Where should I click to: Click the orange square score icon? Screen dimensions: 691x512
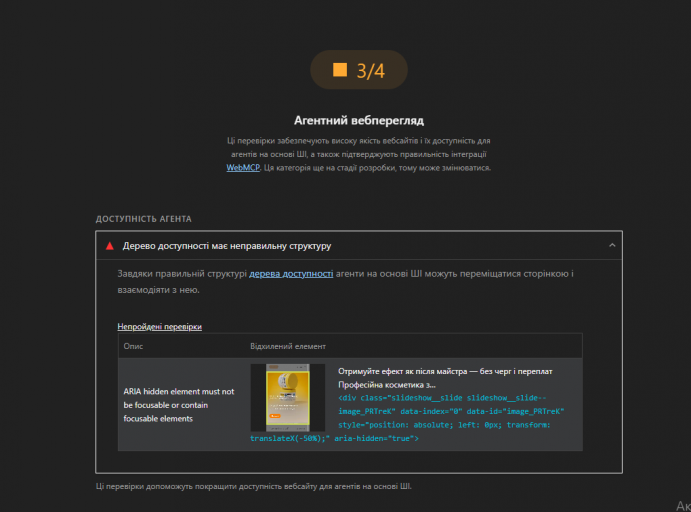tap(340, 70)
